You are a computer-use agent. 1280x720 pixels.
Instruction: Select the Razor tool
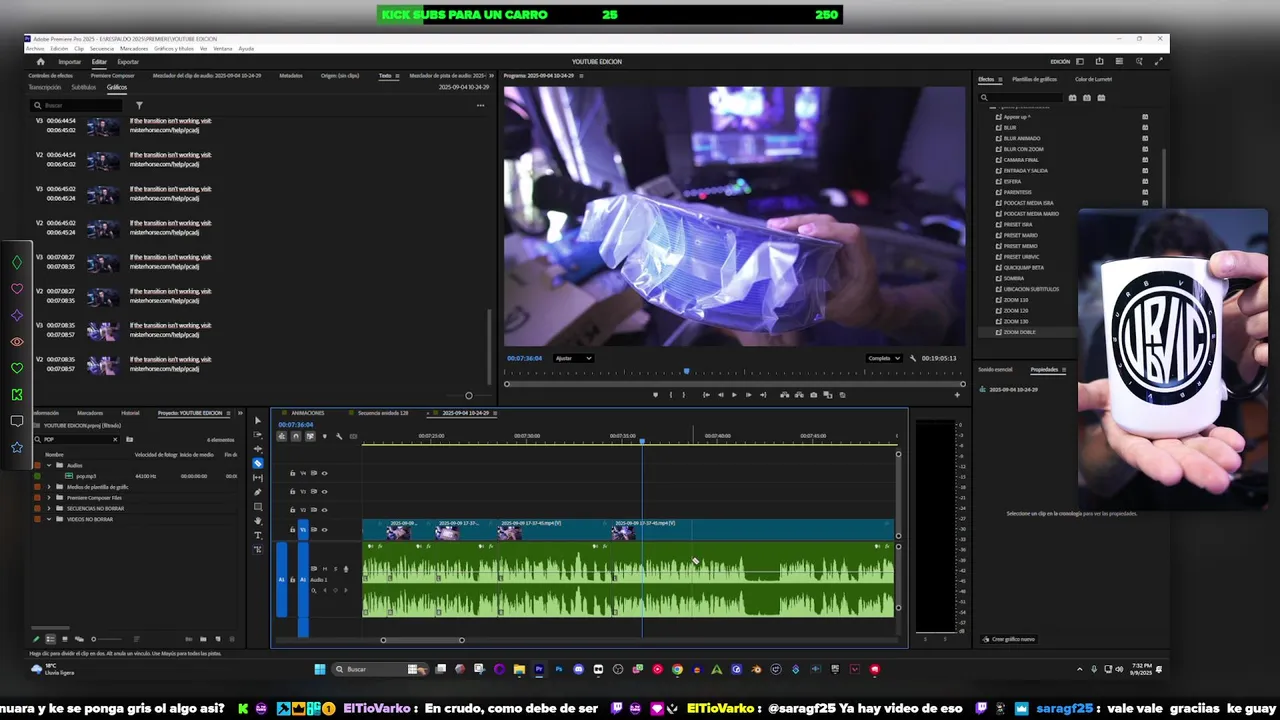click(x=258, y=463)
